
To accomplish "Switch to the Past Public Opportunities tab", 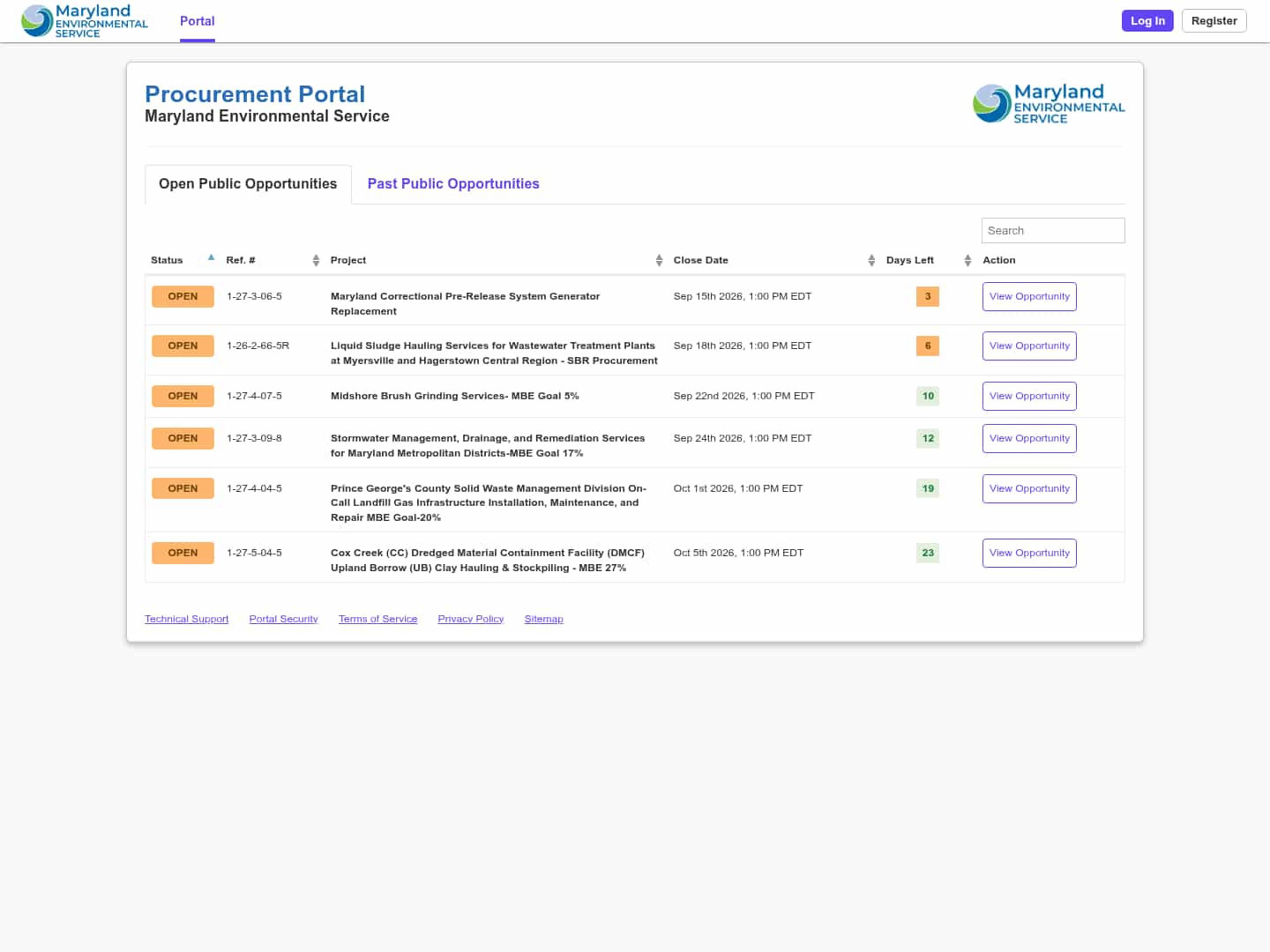I will 453,184.
